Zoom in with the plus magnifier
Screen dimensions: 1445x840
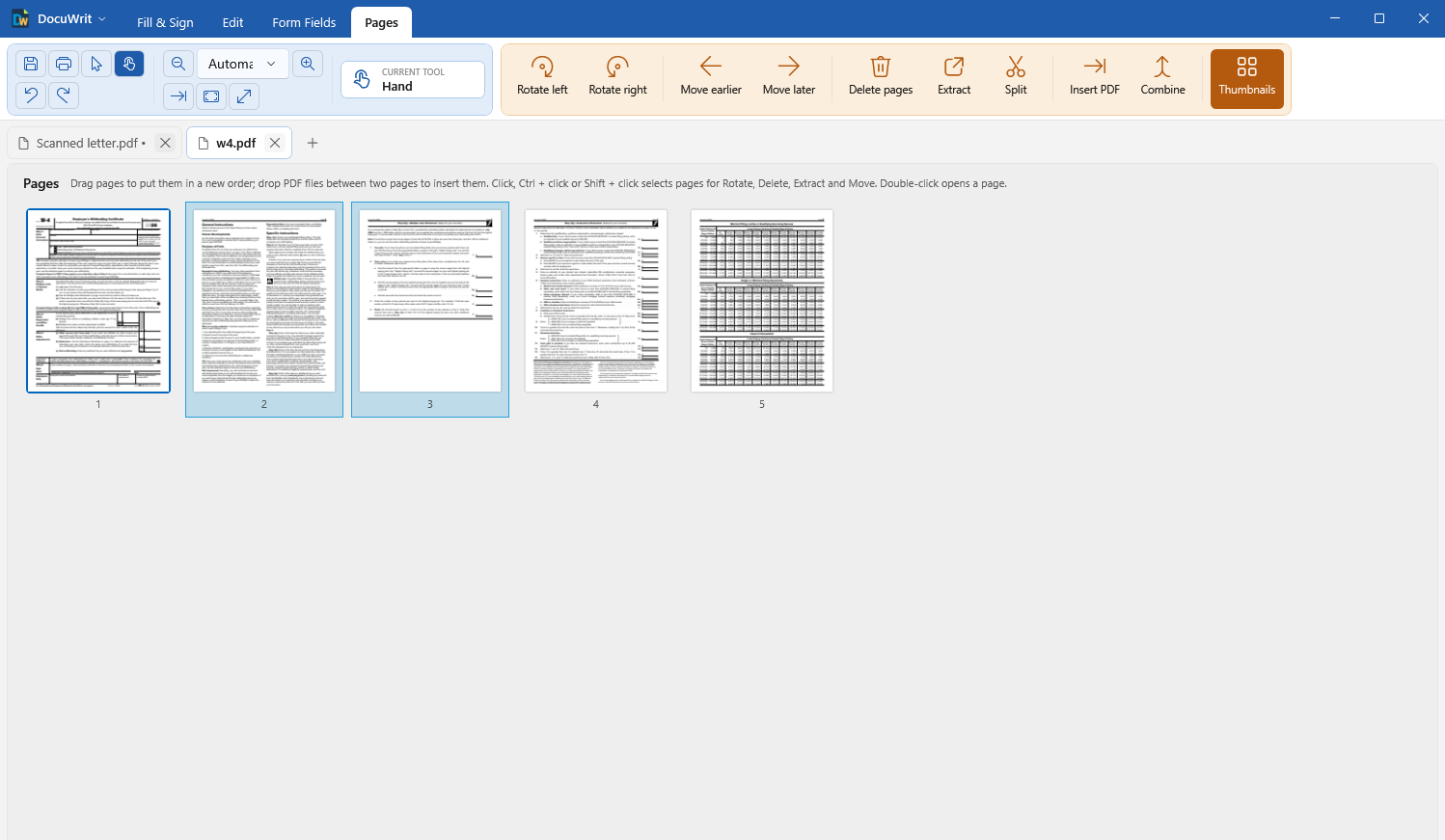(308, 64)
